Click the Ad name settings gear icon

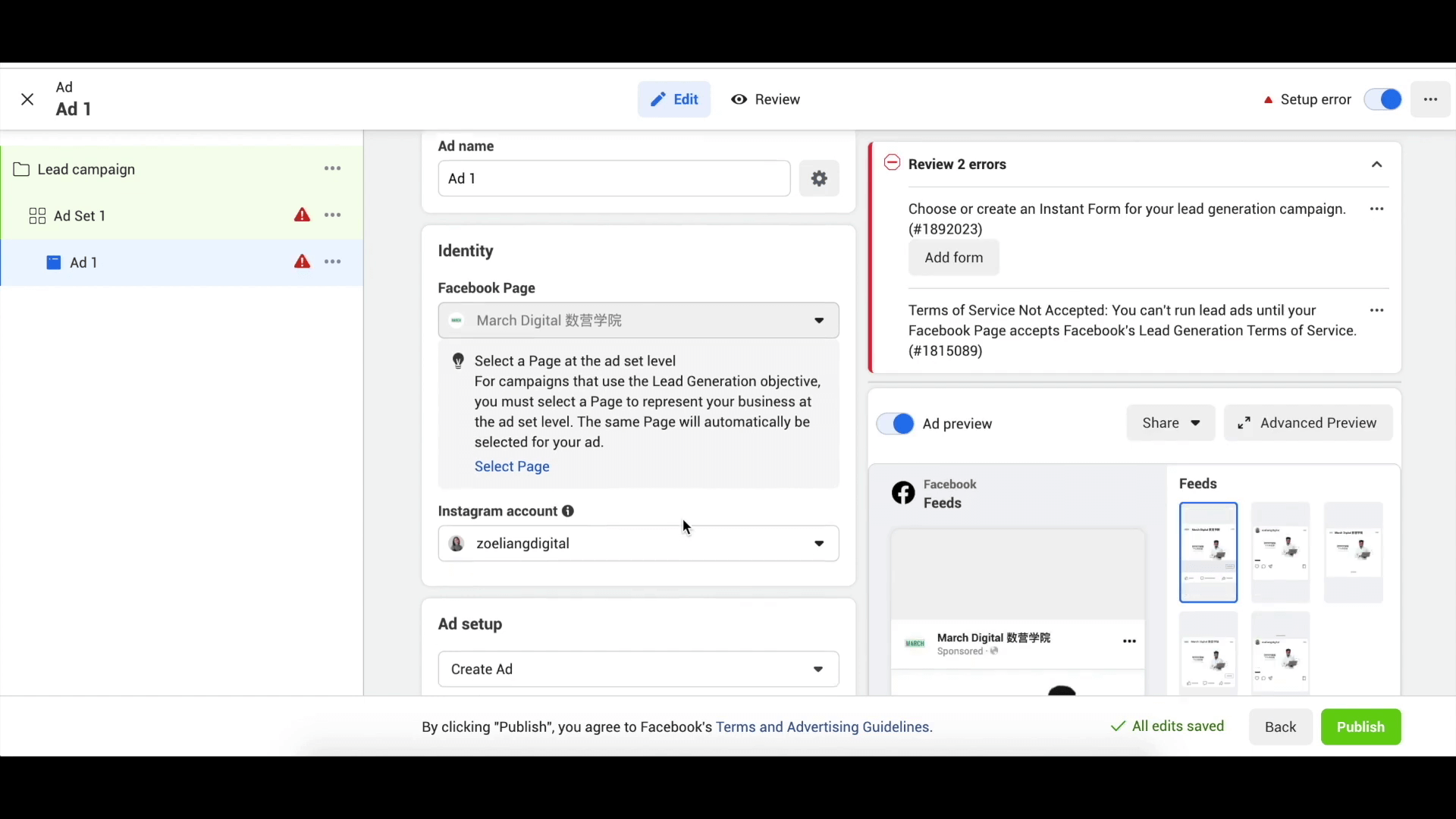819,178
